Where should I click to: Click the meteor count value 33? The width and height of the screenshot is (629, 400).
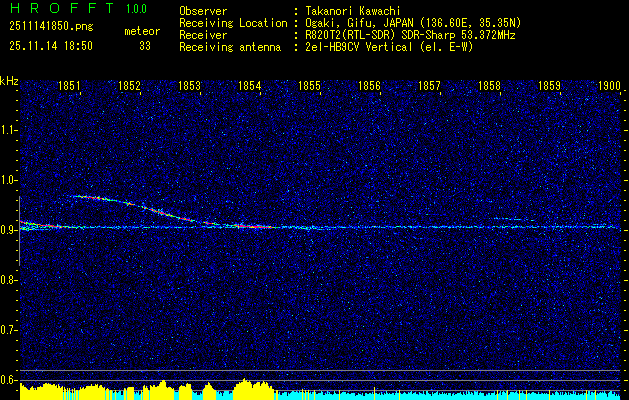pyautogui.click(x=145, y=45)
